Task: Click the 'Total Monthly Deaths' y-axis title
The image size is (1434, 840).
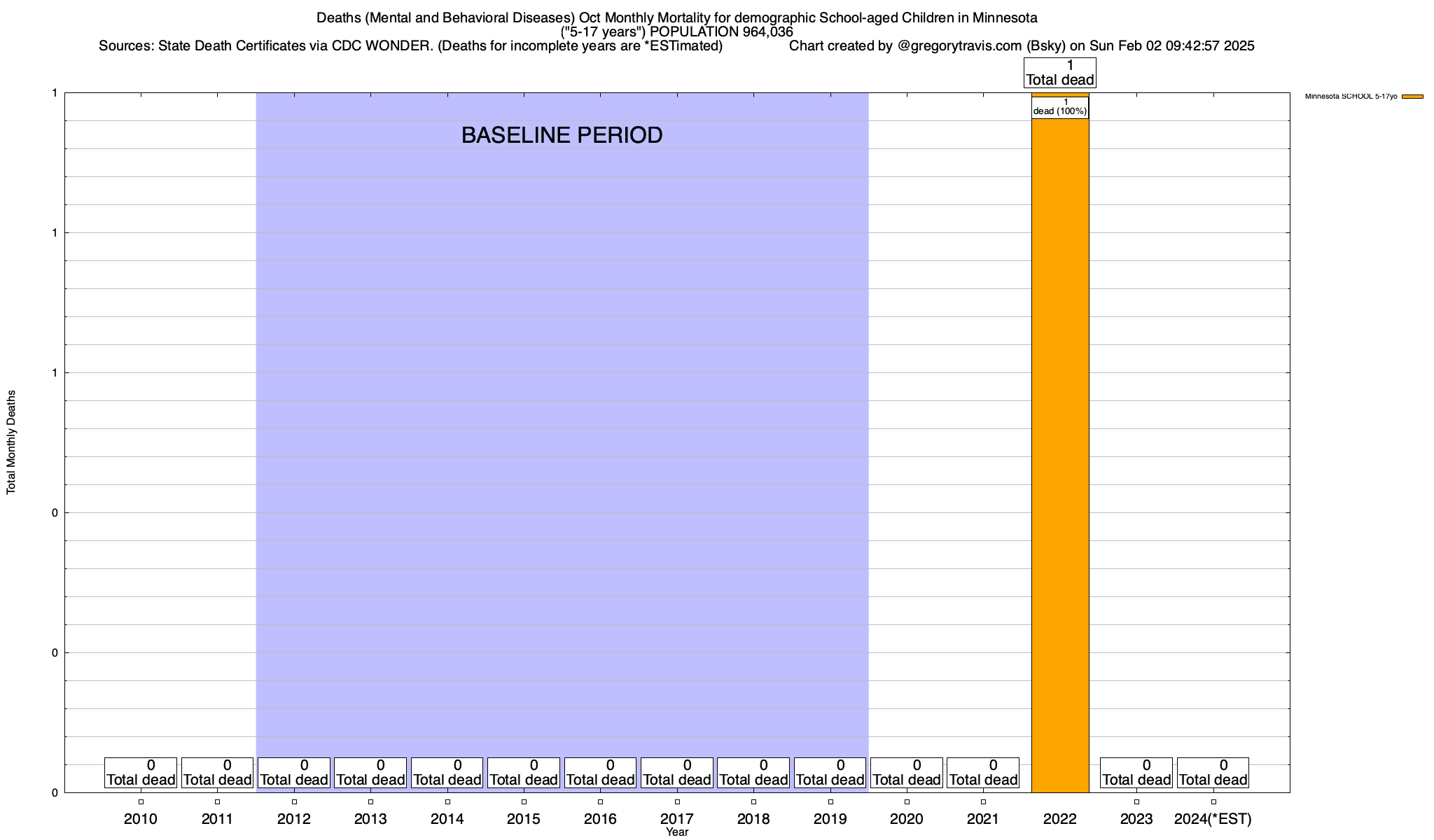Action: (11, 442)
